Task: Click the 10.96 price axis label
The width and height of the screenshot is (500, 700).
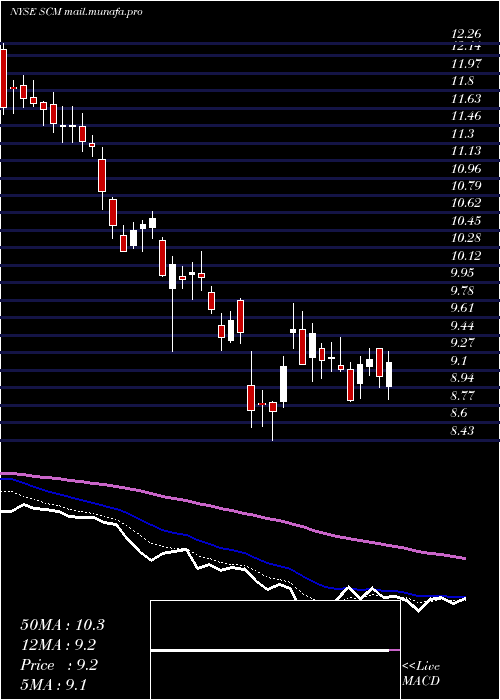Action: (466, 169)
